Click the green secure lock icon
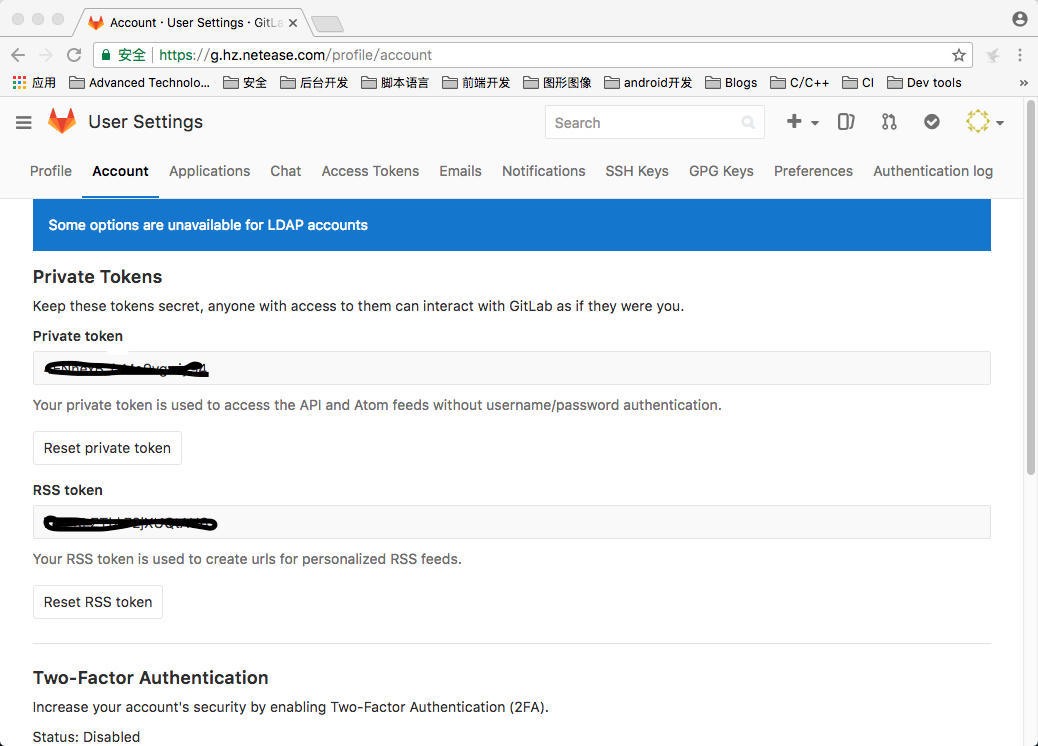Viewport: 1038px width, 746px height. (106, 55)
